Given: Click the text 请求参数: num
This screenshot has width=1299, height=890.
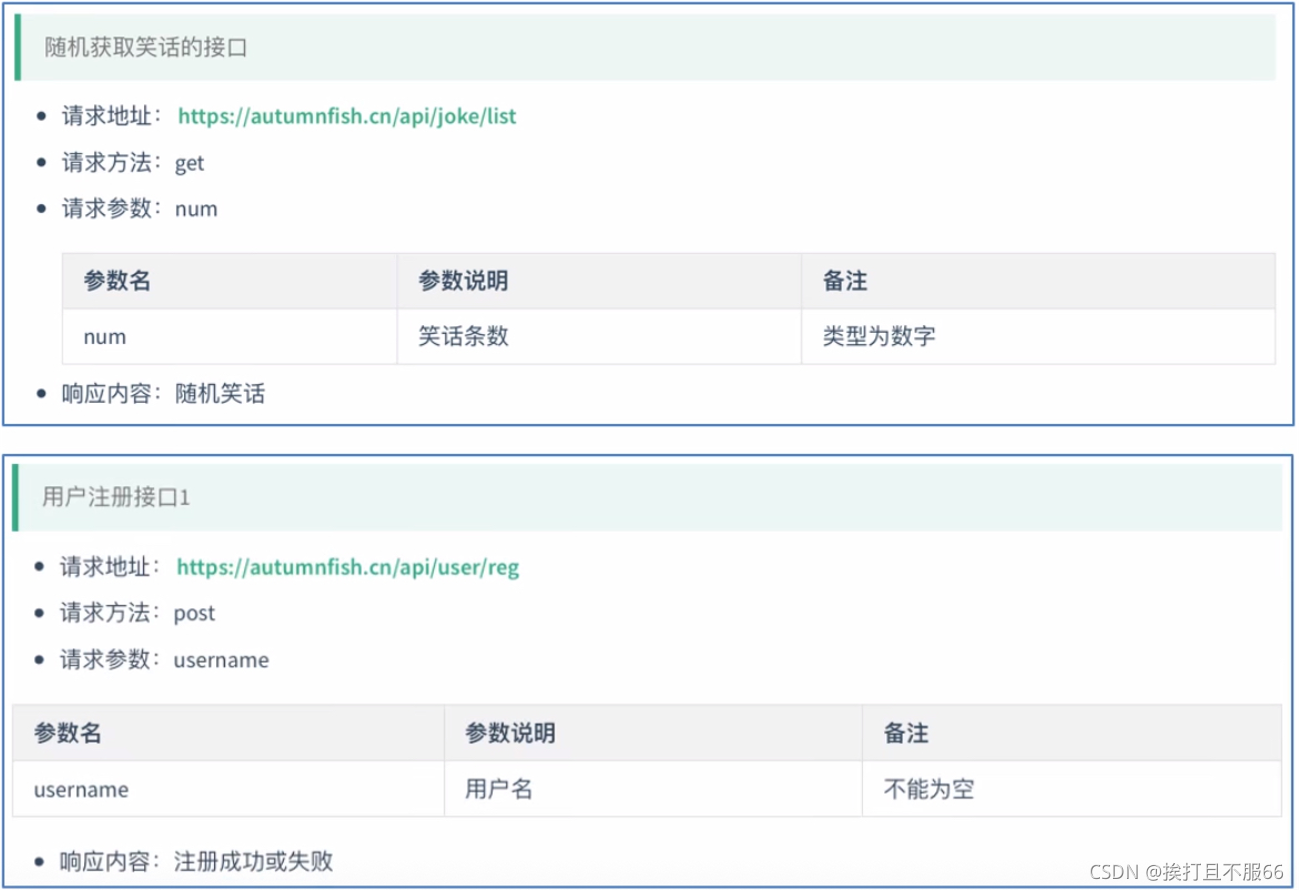Looking at the screenshot, I should 139,209.
